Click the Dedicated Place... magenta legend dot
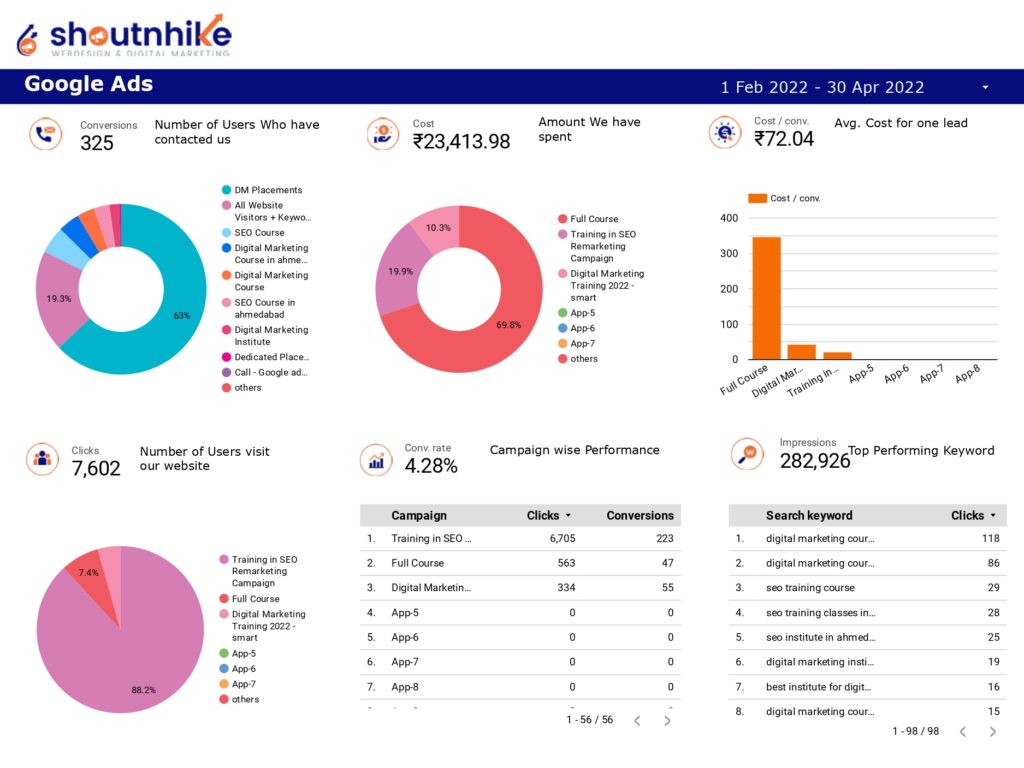The width and height of the screenshot is (1024, 768). point(227,357)
